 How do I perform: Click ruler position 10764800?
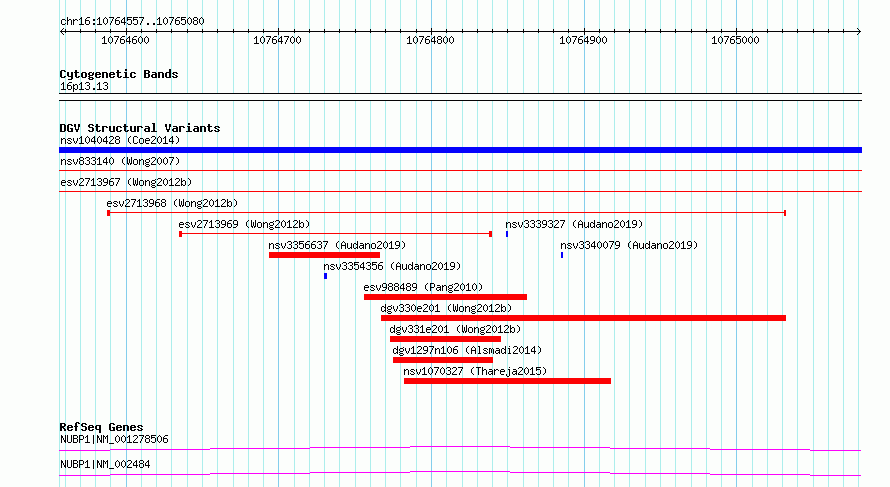[430, 40]
